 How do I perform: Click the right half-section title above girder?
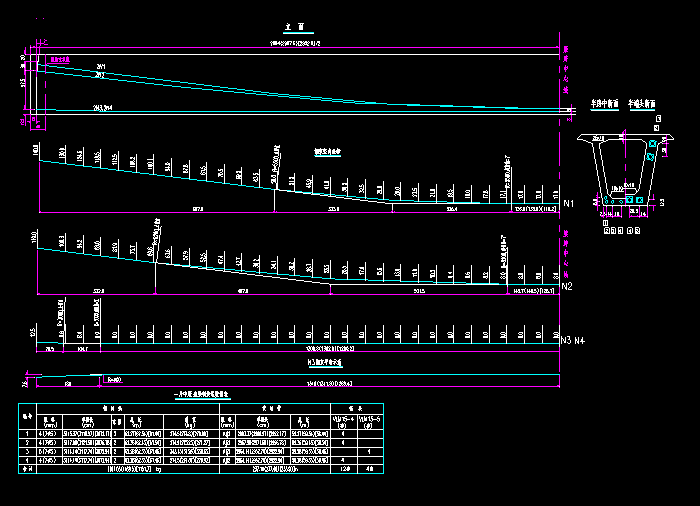click(x=641, y=103)
